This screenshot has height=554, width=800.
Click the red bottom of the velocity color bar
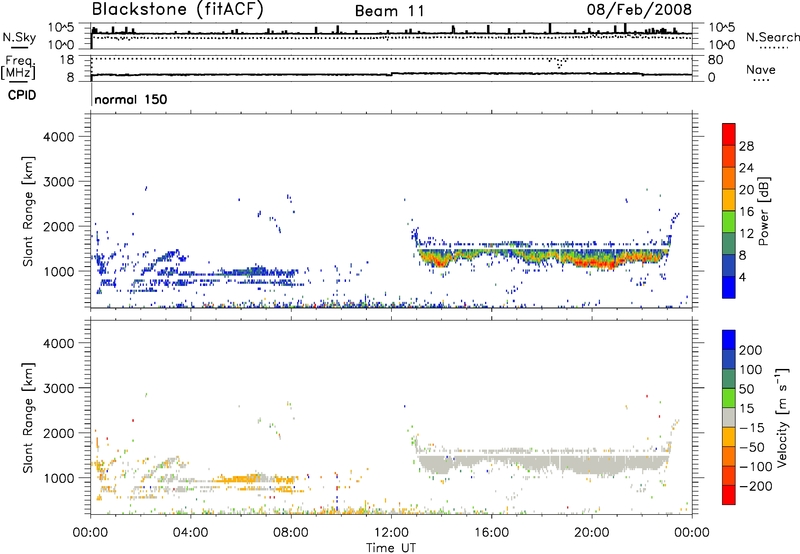tap(729, 495)
